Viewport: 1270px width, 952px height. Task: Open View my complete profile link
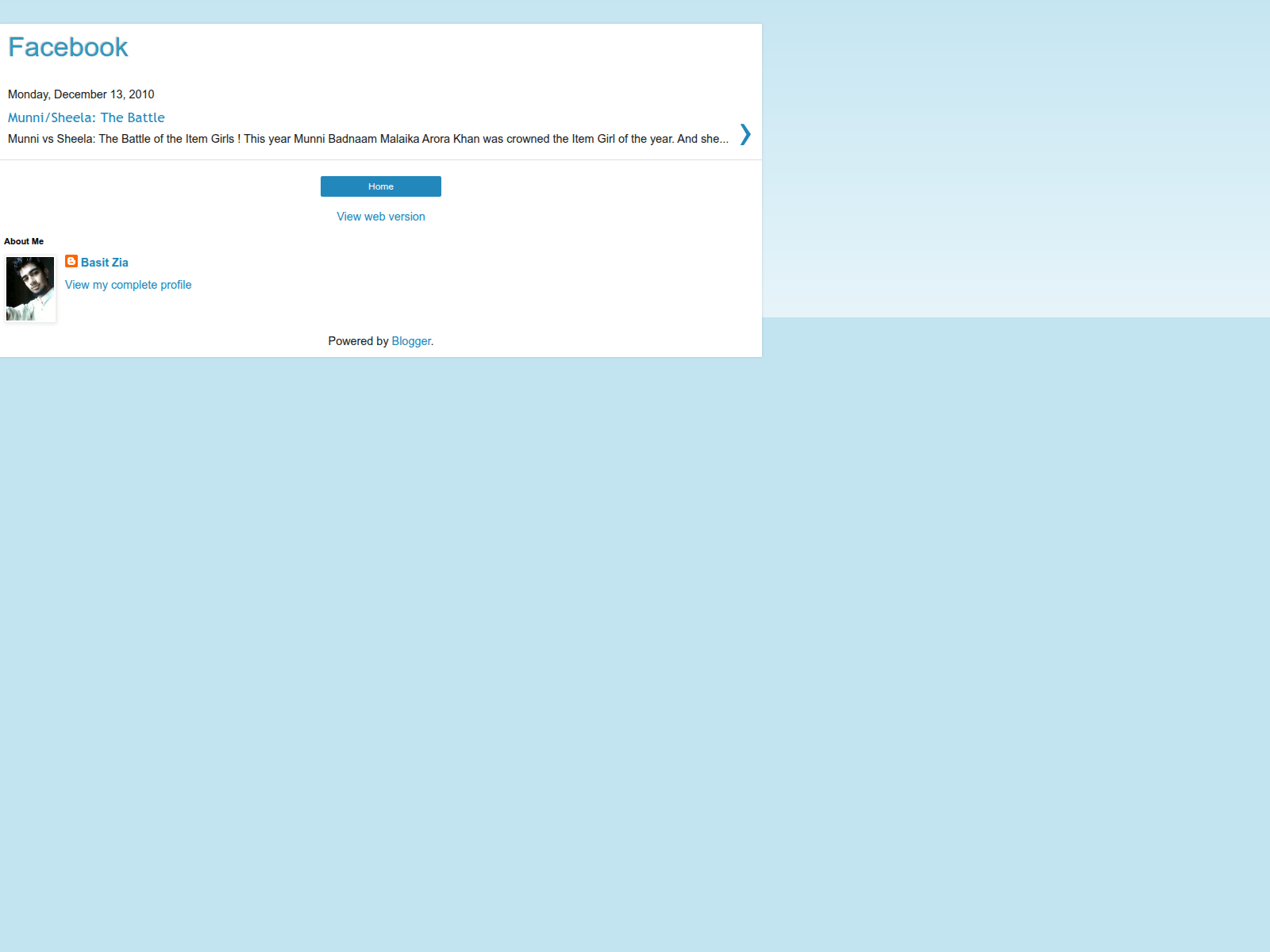click(x=129, y=285)
